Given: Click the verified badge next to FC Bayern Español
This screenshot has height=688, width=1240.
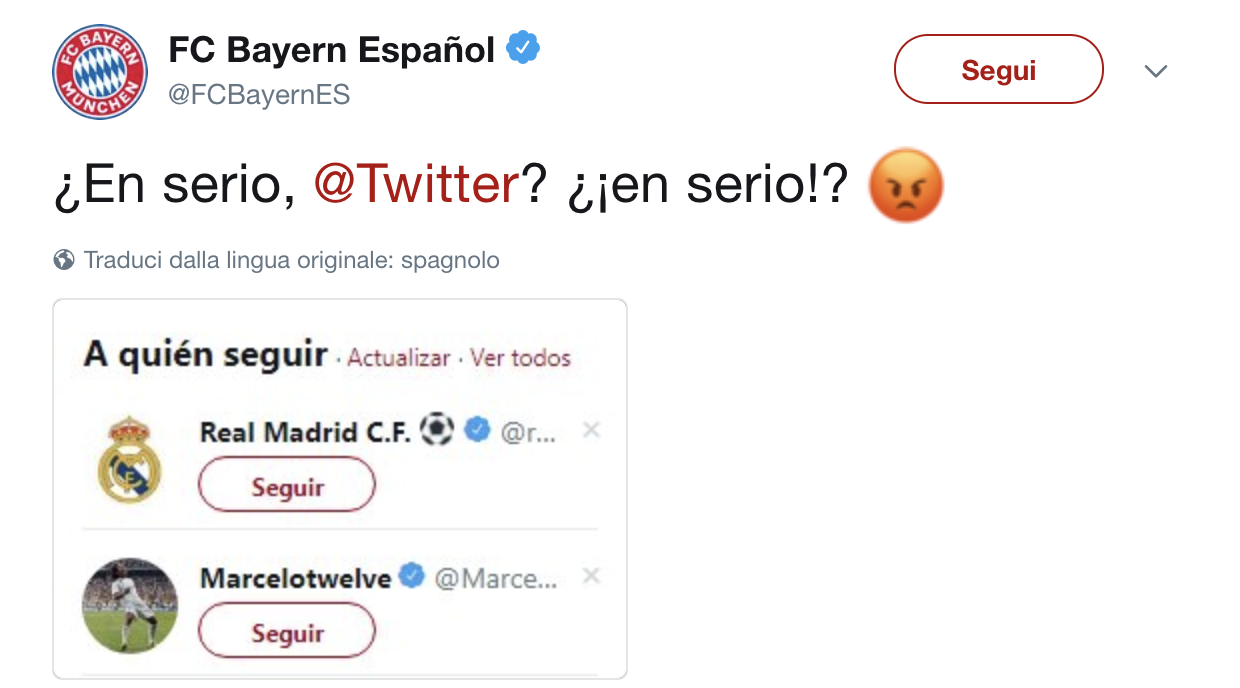Looking at the screenshot, I should tap(522, 48).
